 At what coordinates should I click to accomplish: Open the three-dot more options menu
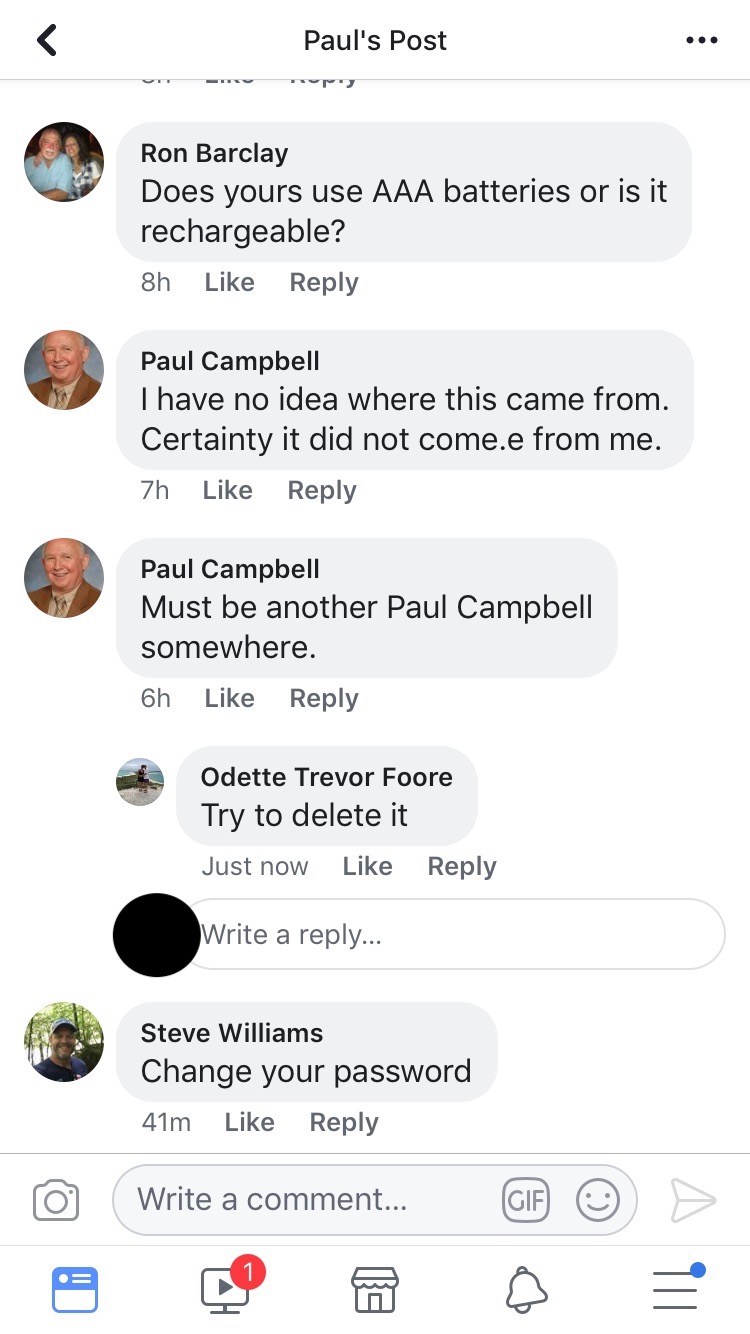(702, 40)
